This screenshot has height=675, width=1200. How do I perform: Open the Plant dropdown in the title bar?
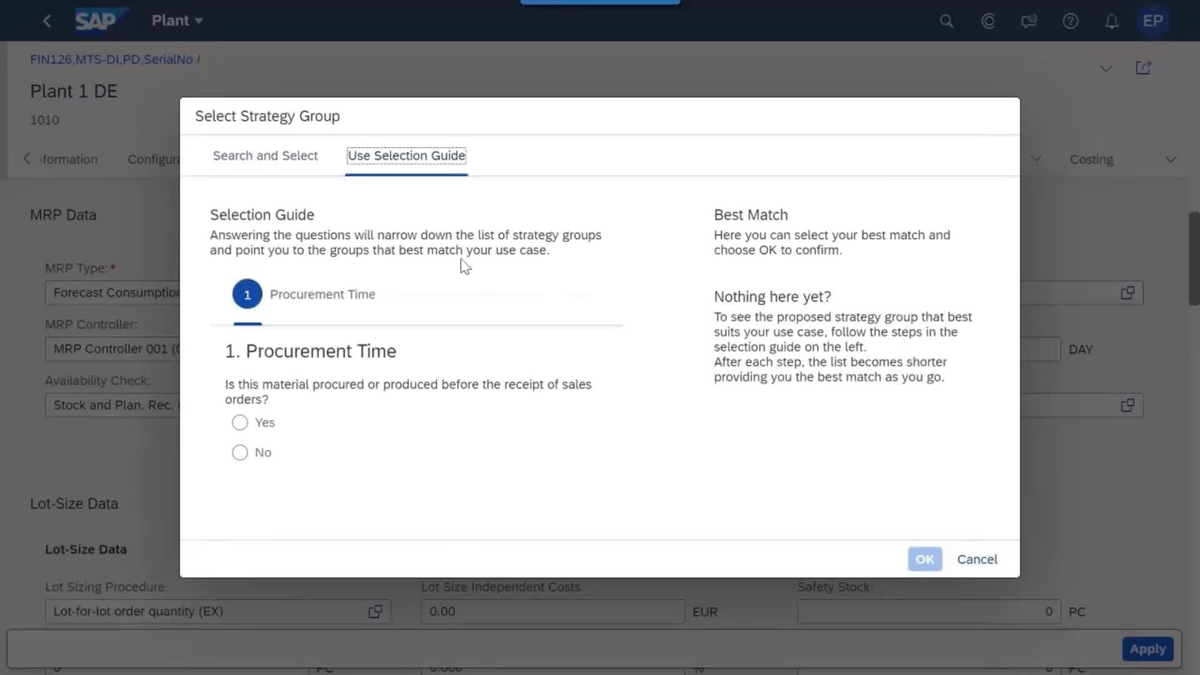[x=177, y=20]
